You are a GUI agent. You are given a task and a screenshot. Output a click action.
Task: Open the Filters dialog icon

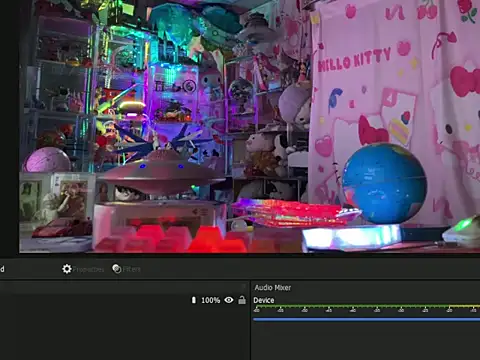(x=117, y=269)
